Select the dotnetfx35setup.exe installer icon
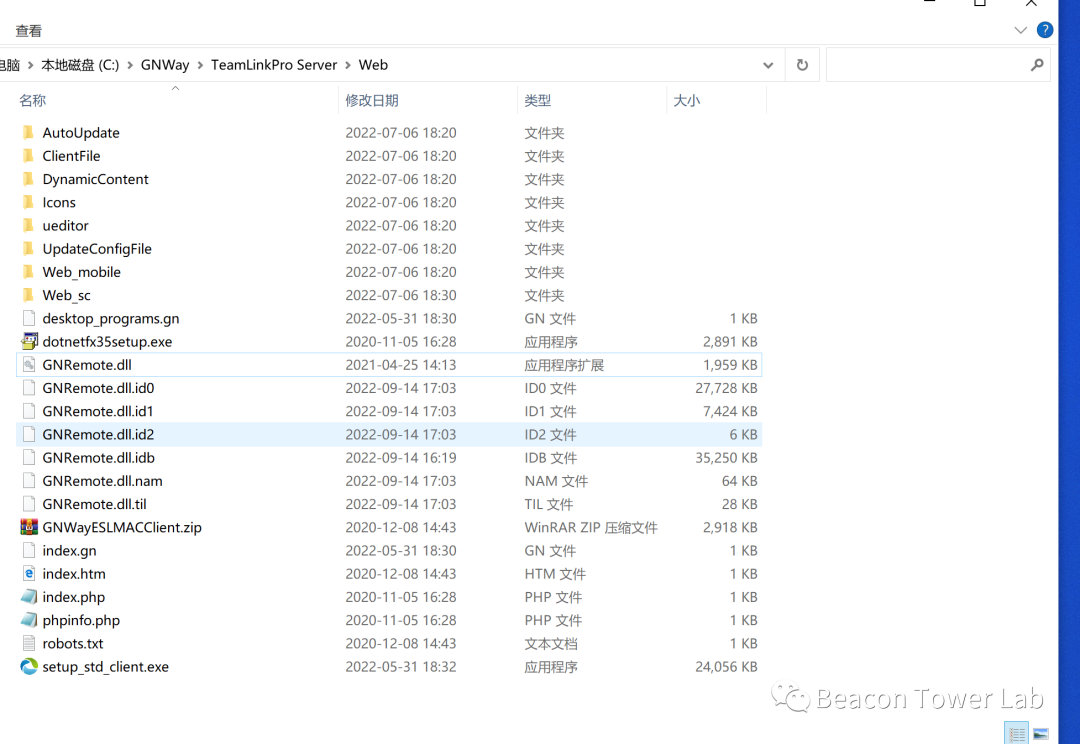The height and width of the screenshot is (744, 1080). 29,342
